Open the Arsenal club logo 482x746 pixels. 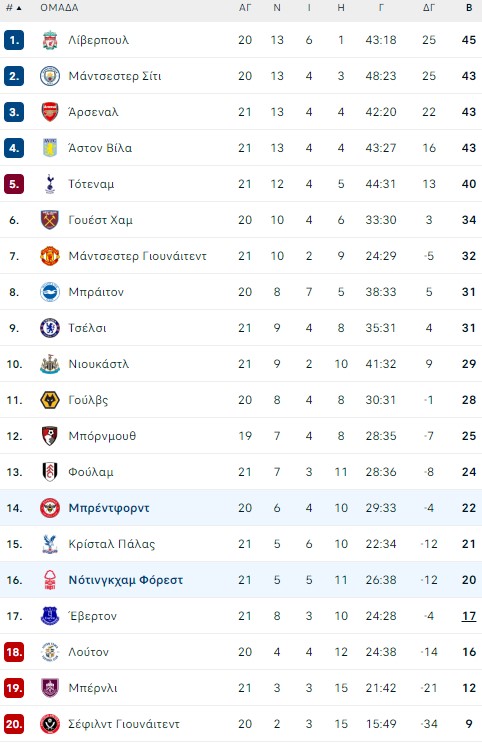pos(49,112)
